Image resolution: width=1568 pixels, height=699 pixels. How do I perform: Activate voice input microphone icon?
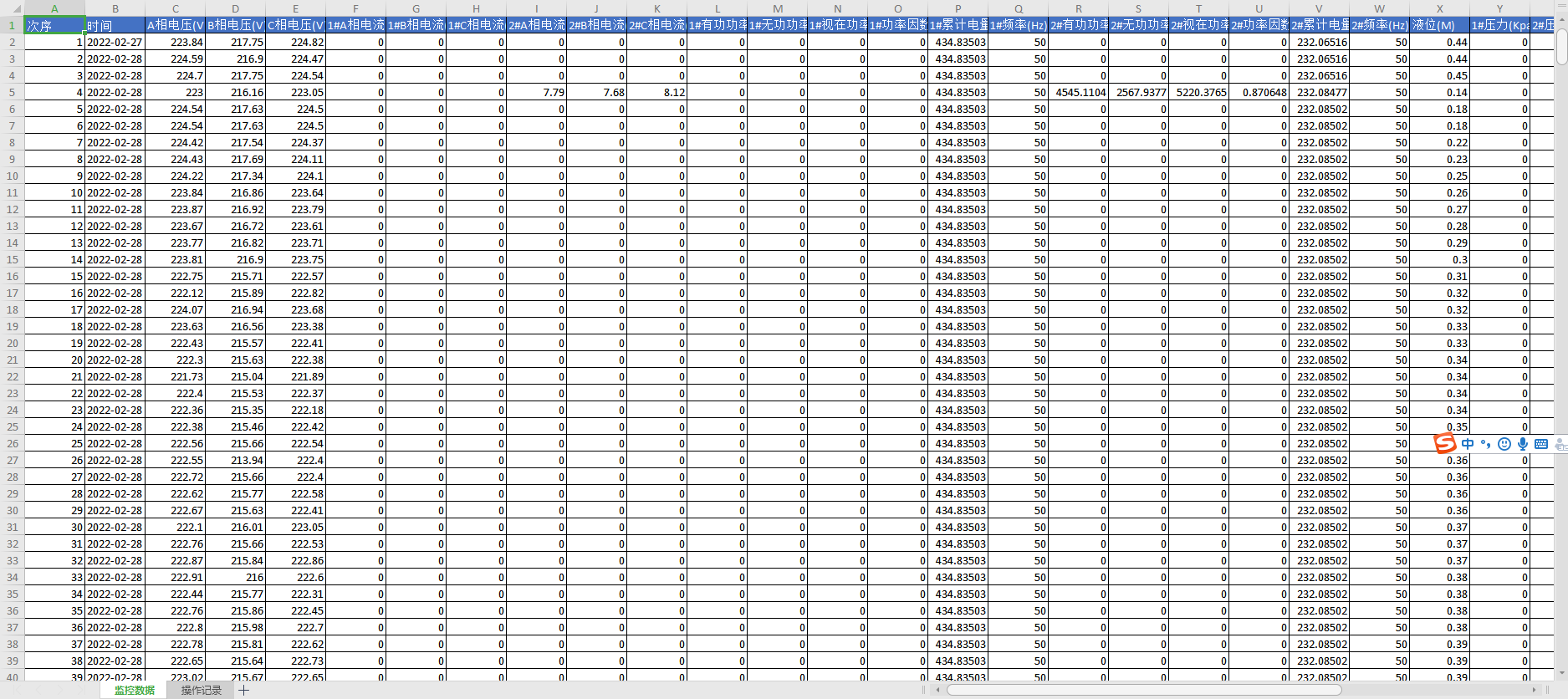point(1523,444)
